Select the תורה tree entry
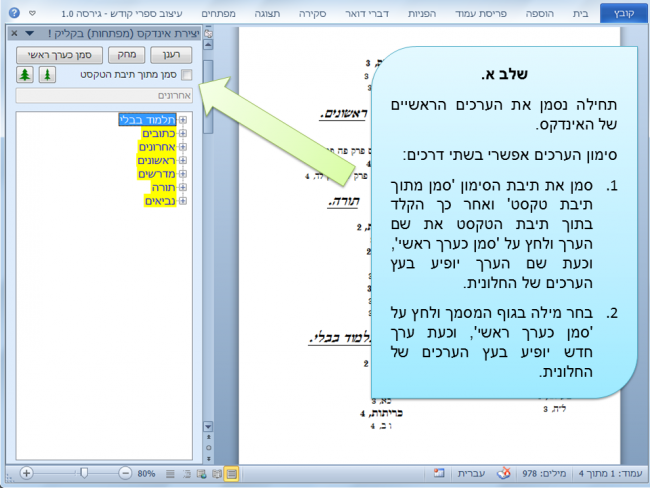Image resolution: width=650 pixels, height=488 pixels. coord(163,187)
